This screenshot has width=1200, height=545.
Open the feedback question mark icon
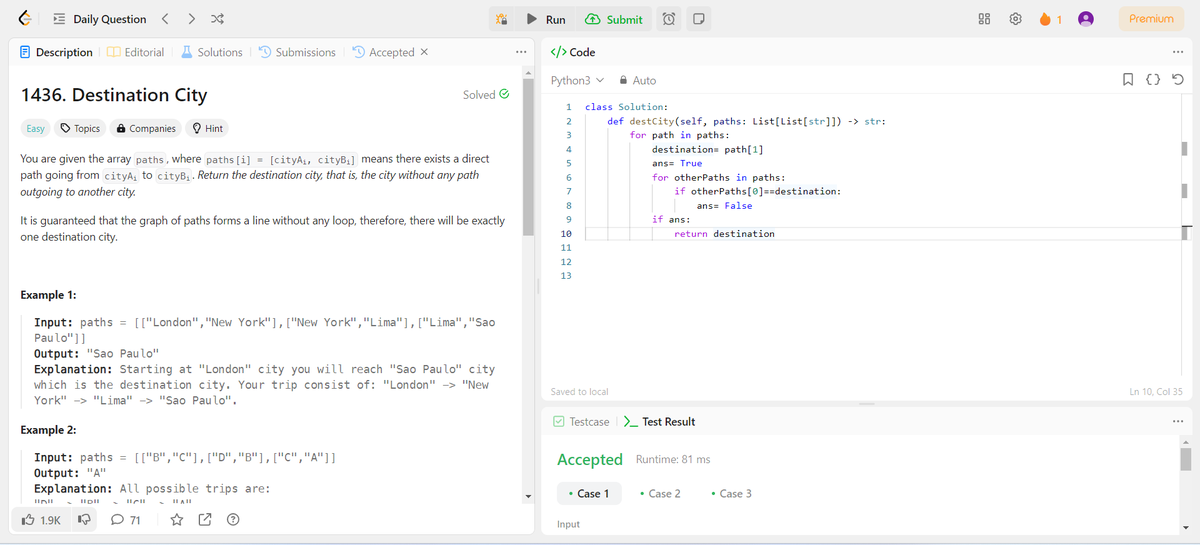[232, 520]
